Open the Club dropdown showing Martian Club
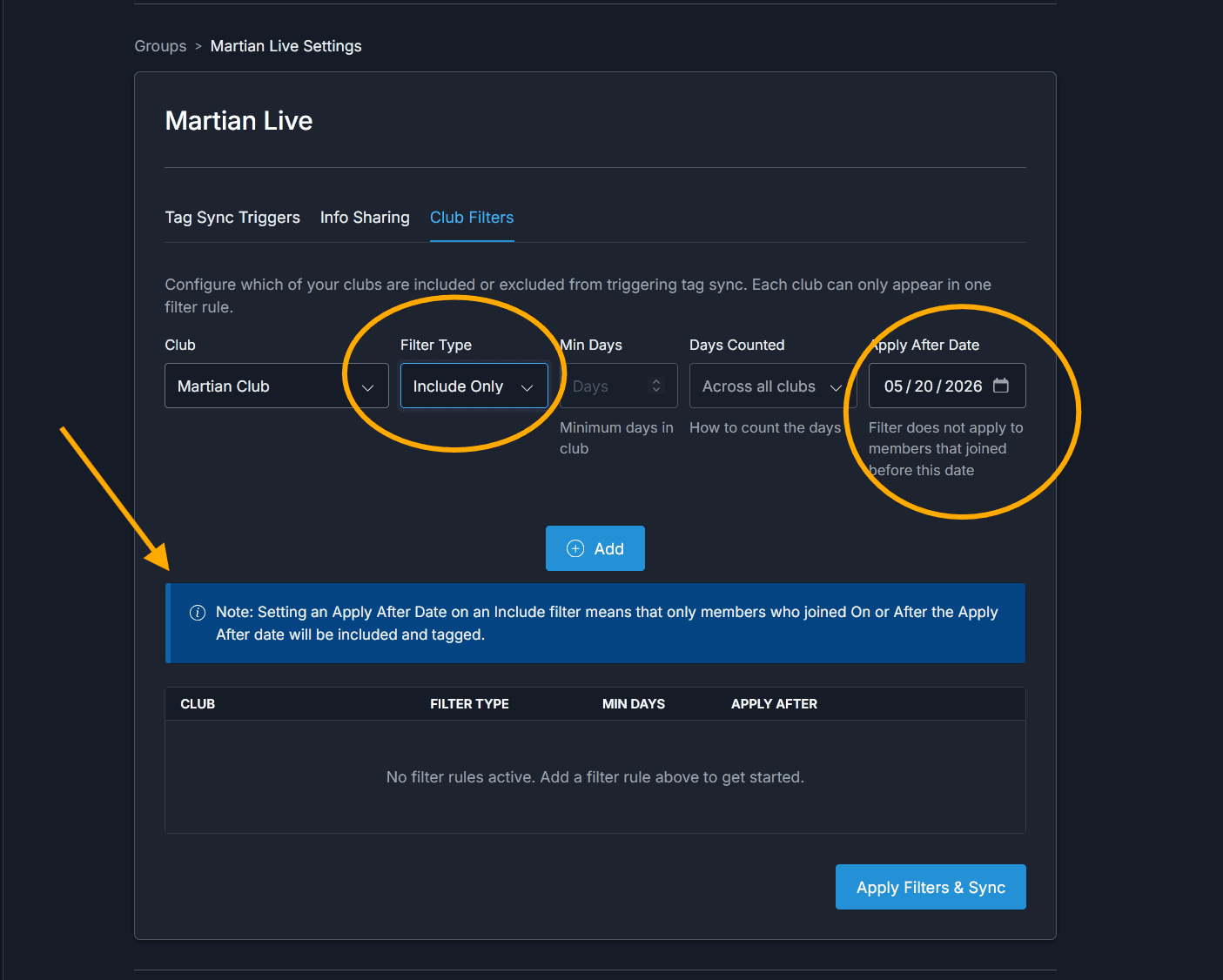This screenshot has height=980, width=1223. [x=277, y=386]
